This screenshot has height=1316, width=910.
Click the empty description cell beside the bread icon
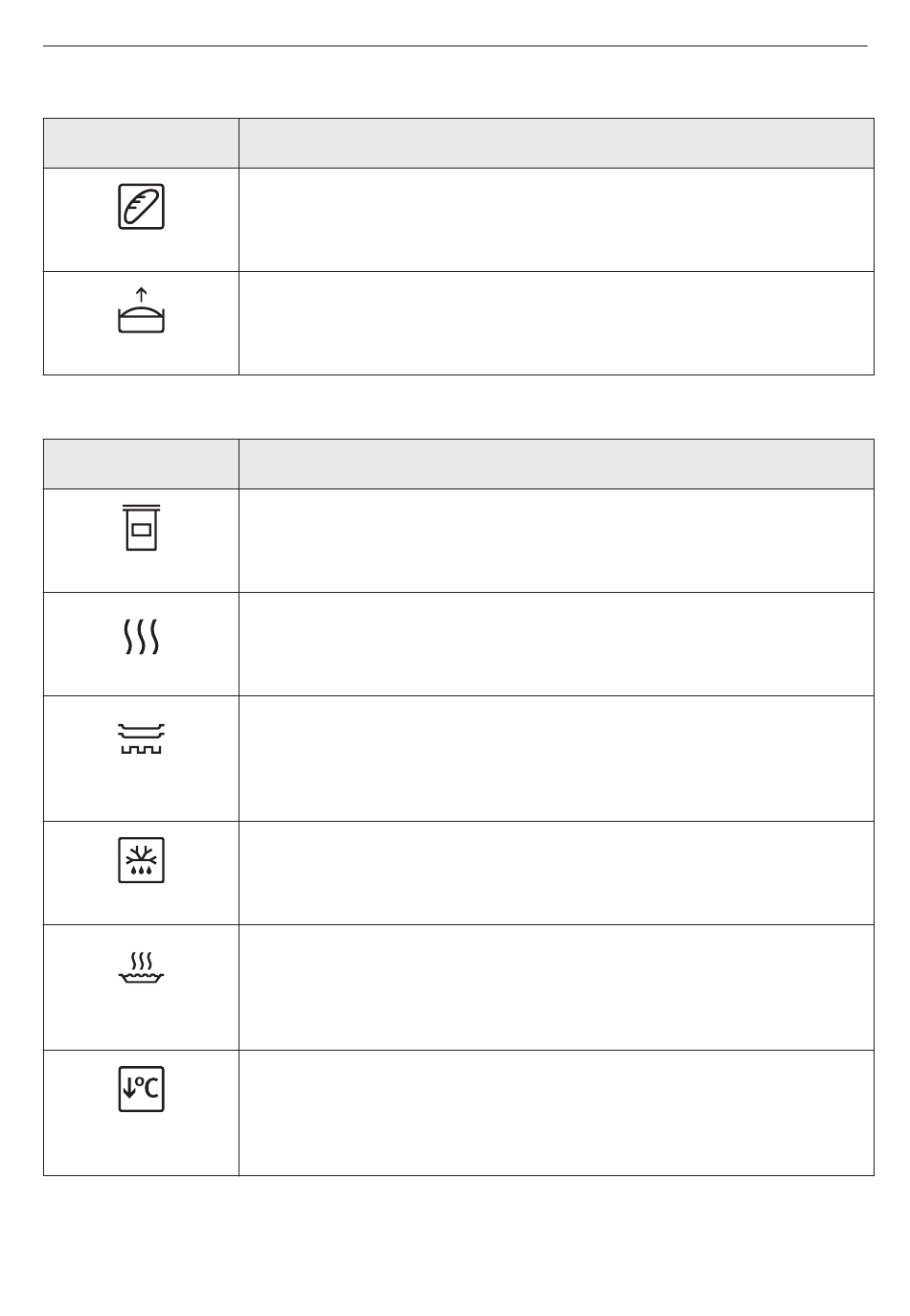coord(557,220)
